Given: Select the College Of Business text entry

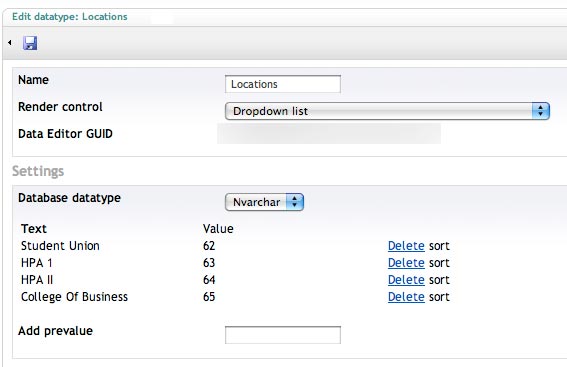Looking at the screenshot, I should coord(74,297).
